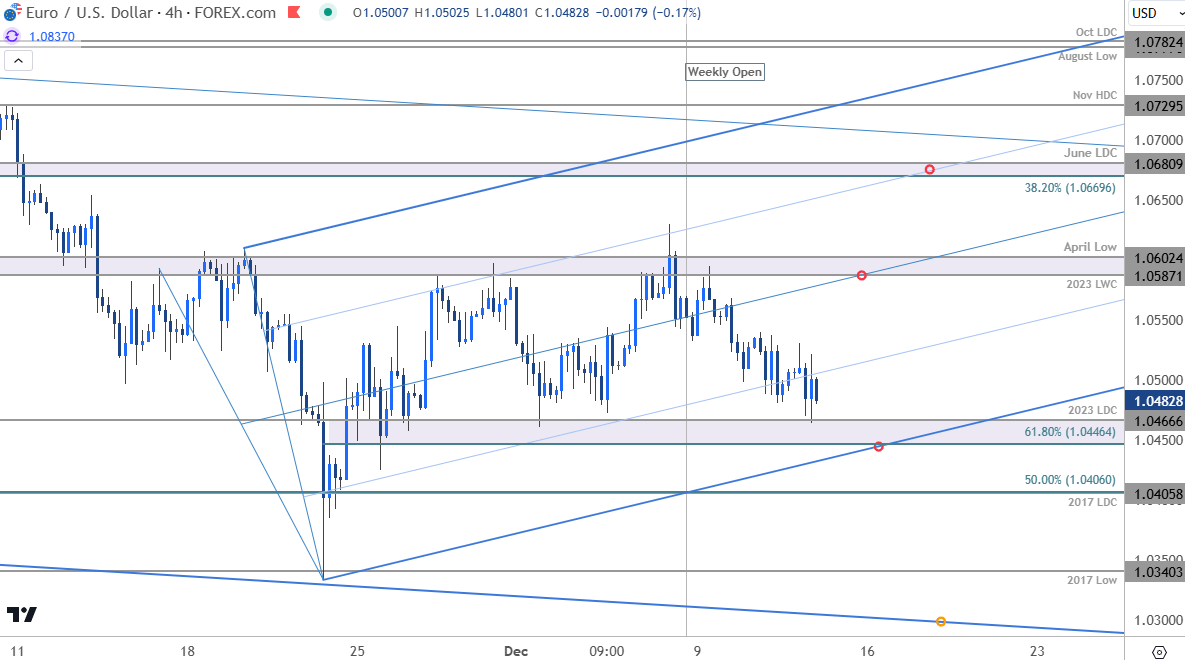
Task: Select the current price label 1.04828
Action: pyautogui.click(x=1155, y=401)
